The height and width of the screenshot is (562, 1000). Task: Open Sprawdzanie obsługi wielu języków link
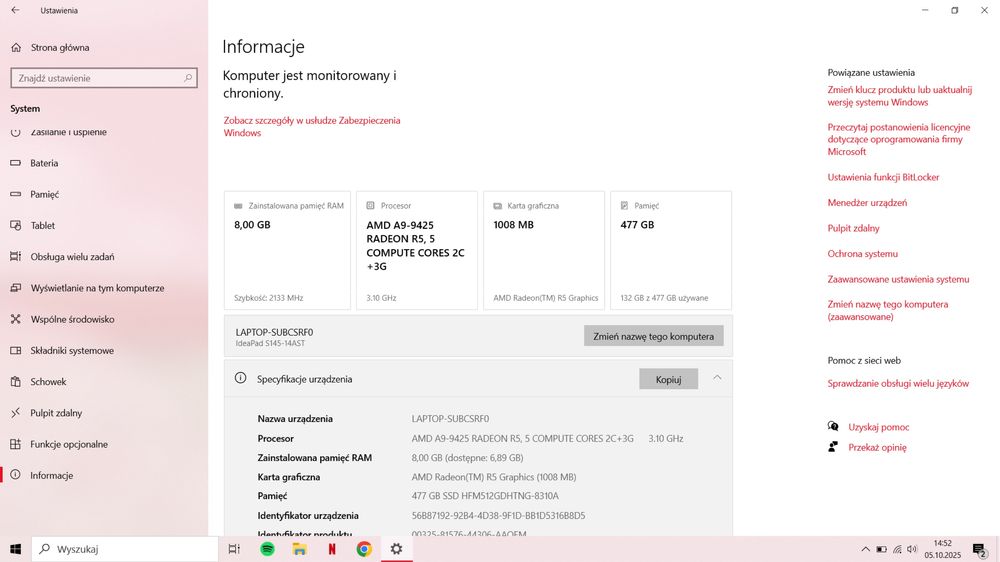pyautogui.click(x=898, y=384)
